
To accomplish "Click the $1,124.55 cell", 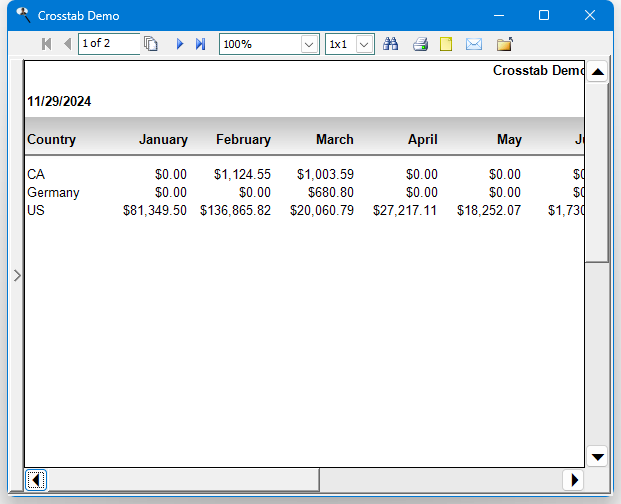I will click(x=242, y=174).
